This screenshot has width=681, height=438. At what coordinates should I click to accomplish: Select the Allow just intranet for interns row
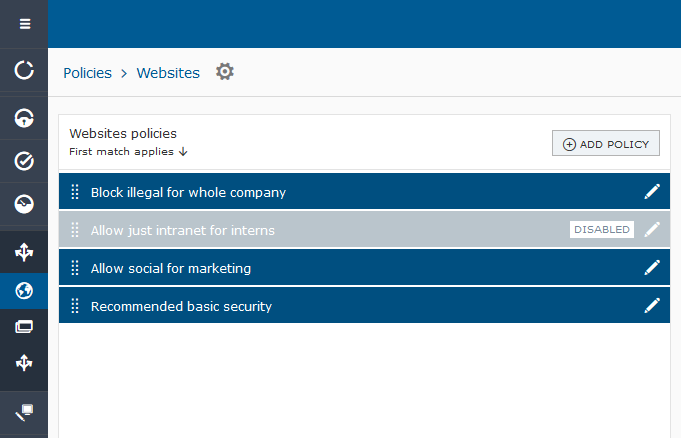pos(300,230)
